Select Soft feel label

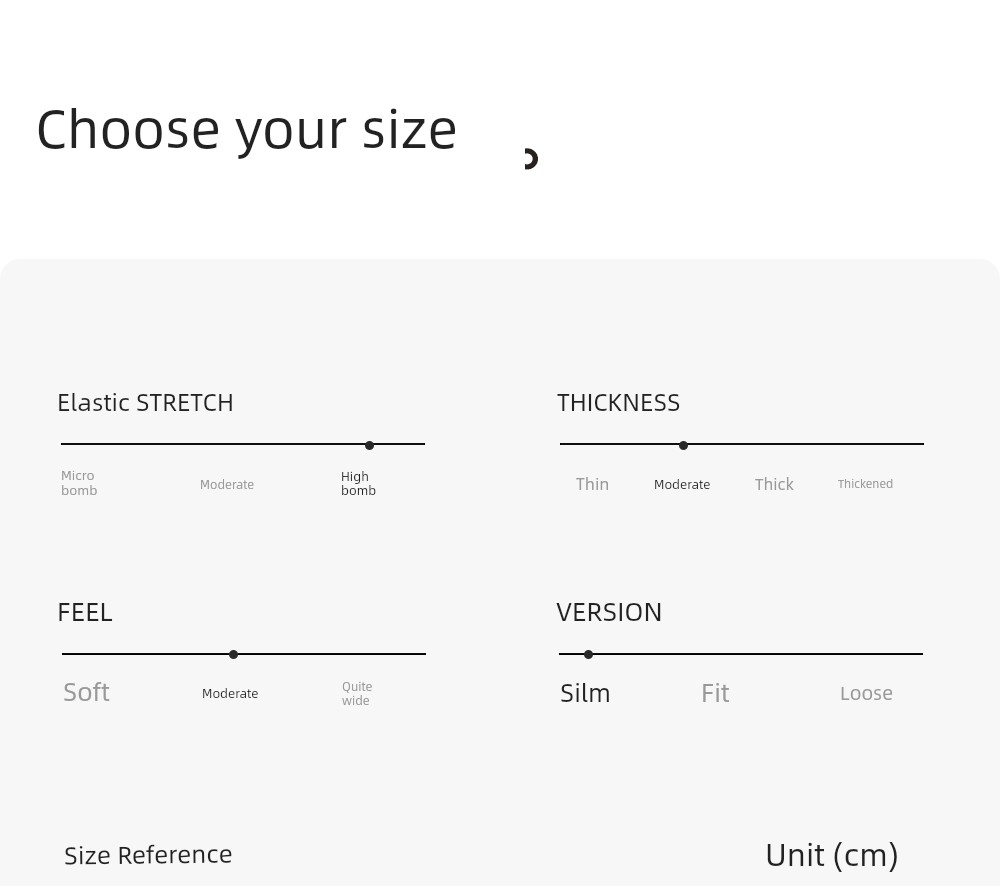86,692
